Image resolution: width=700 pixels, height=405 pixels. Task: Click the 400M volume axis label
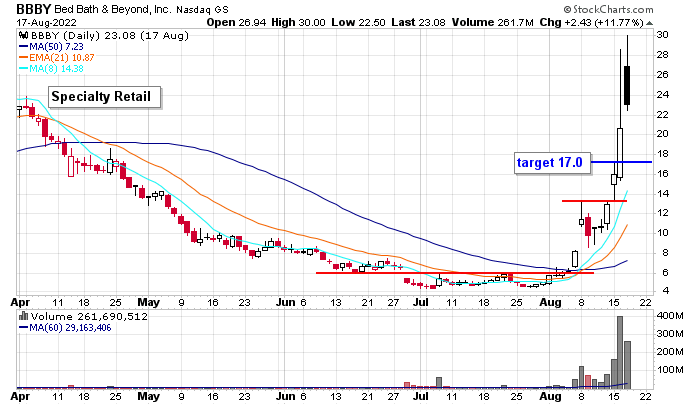670,316
